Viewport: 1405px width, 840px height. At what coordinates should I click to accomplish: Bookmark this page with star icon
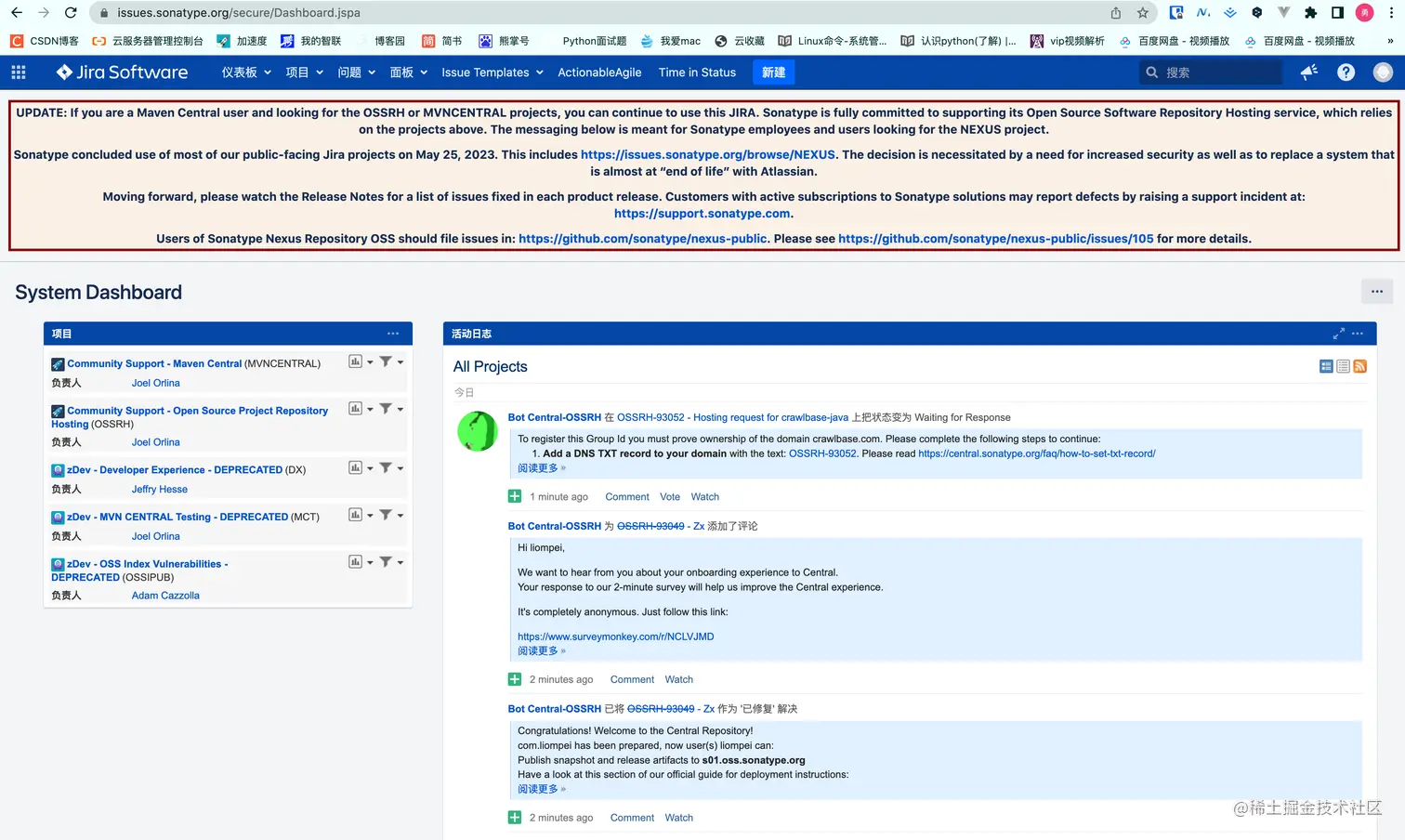[x=1143, y=13]
